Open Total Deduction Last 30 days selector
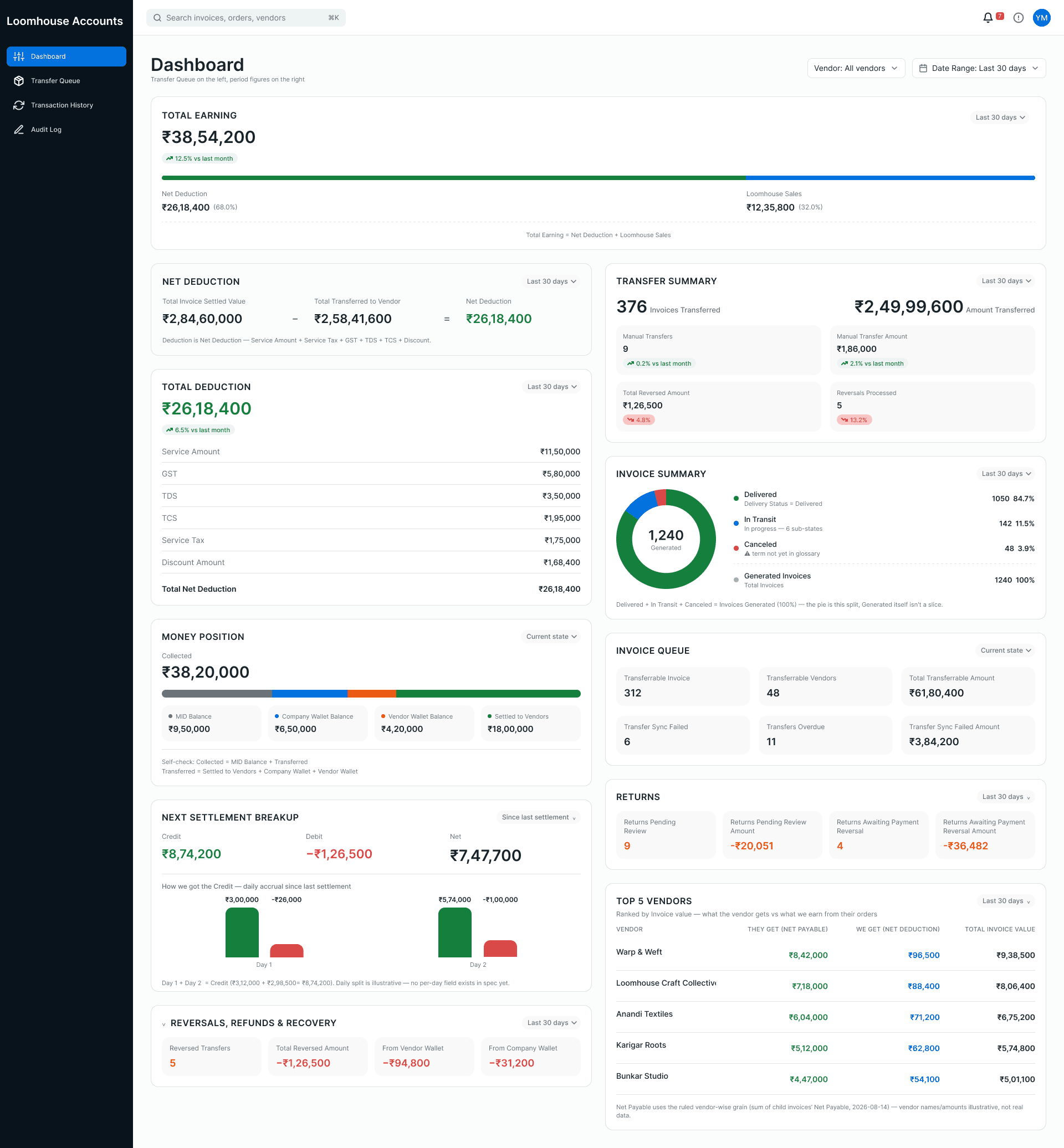 [551, 387]
